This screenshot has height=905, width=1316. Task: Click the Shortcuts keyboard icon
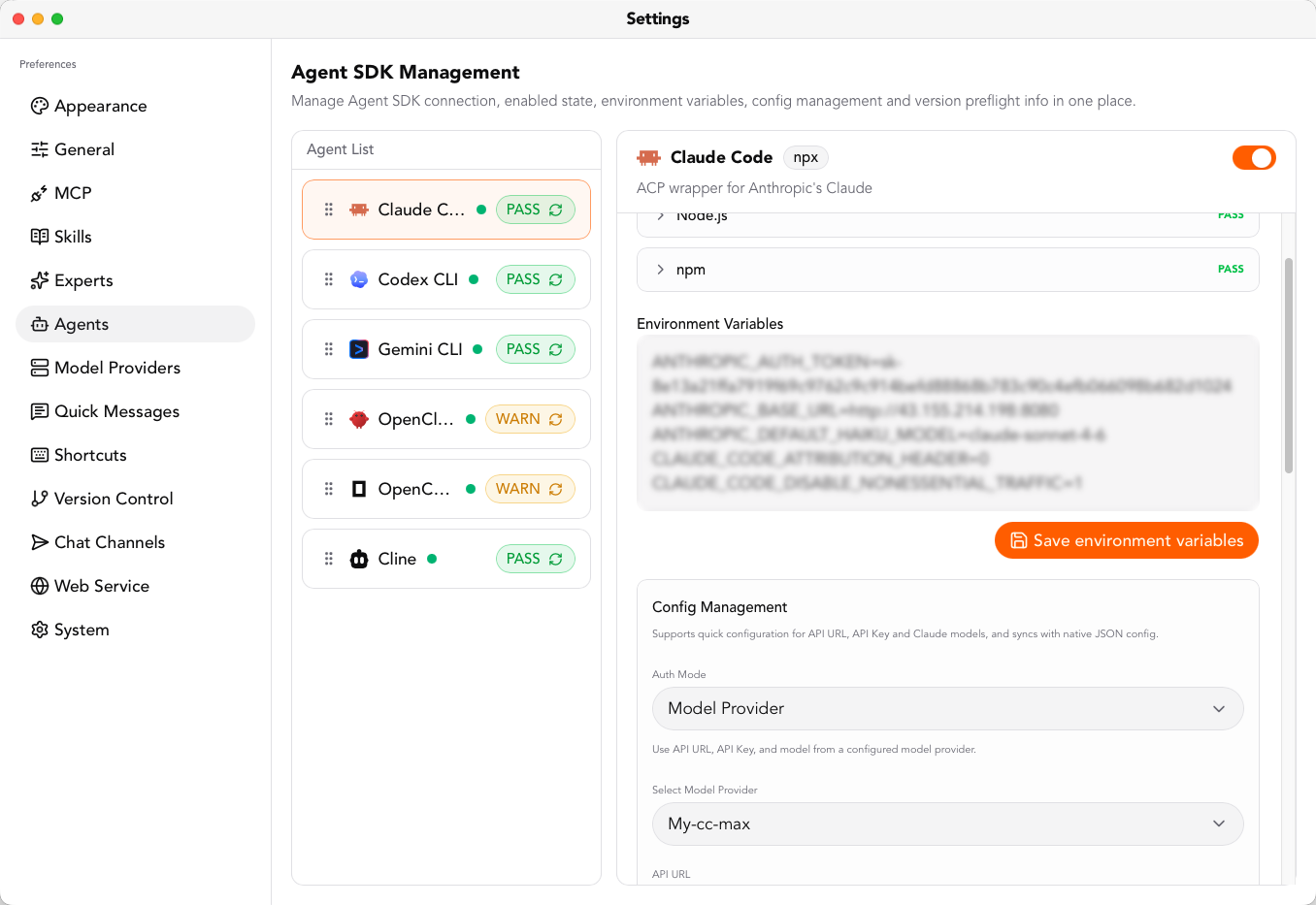pyautogui.click(x=40, y=455)
